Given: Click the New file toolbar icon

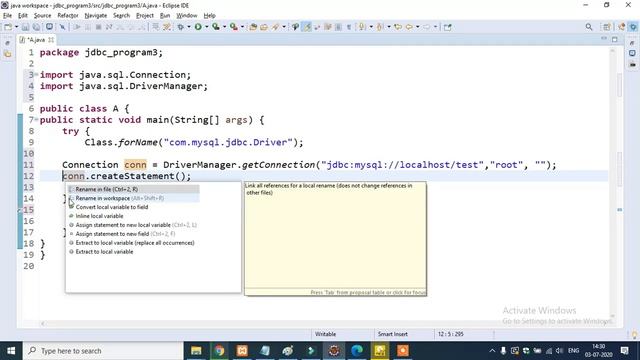Looking at the screenshot, I should point(8,27).
